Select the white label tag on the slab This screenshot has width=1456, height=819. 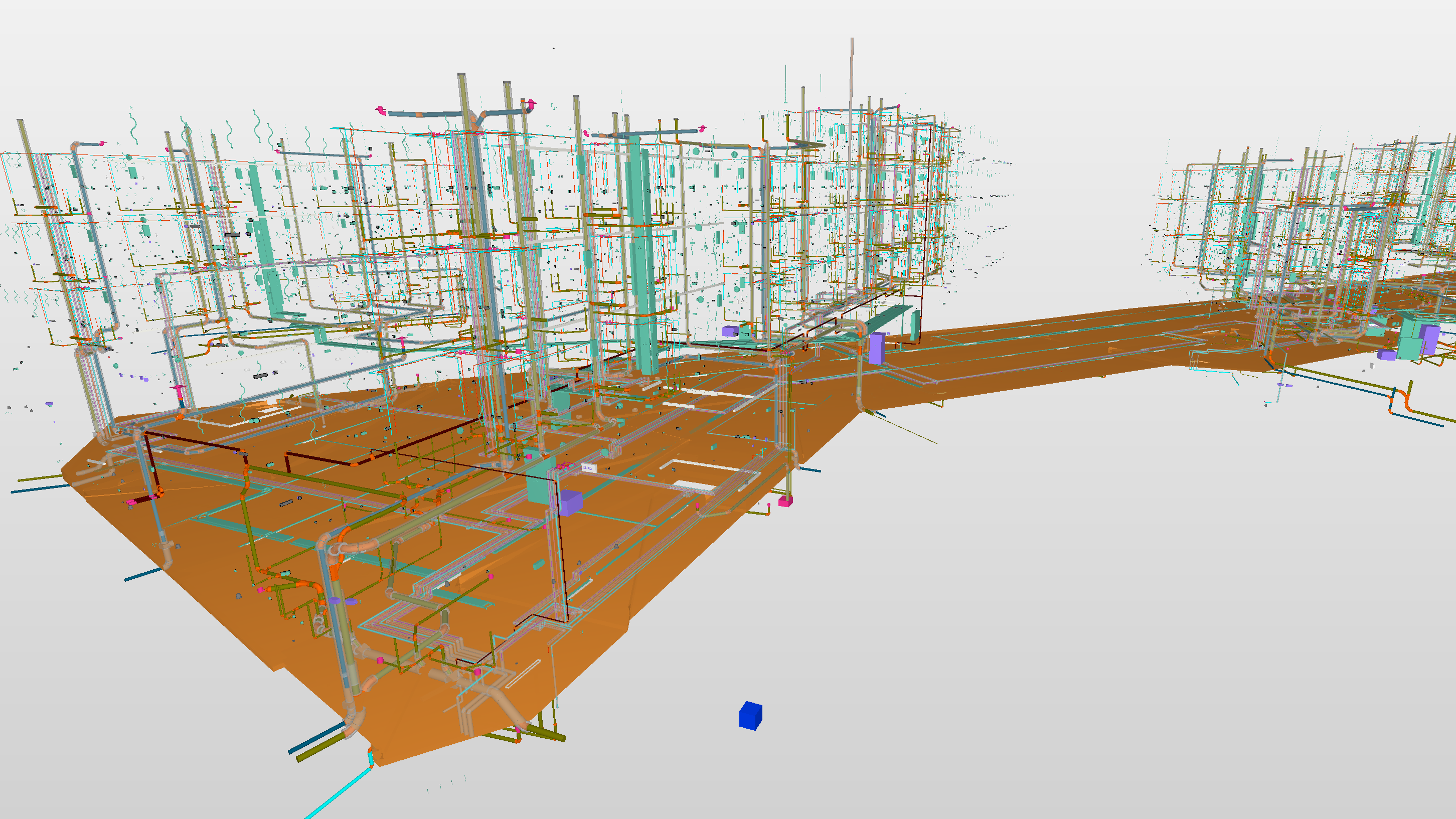(588, 468)
